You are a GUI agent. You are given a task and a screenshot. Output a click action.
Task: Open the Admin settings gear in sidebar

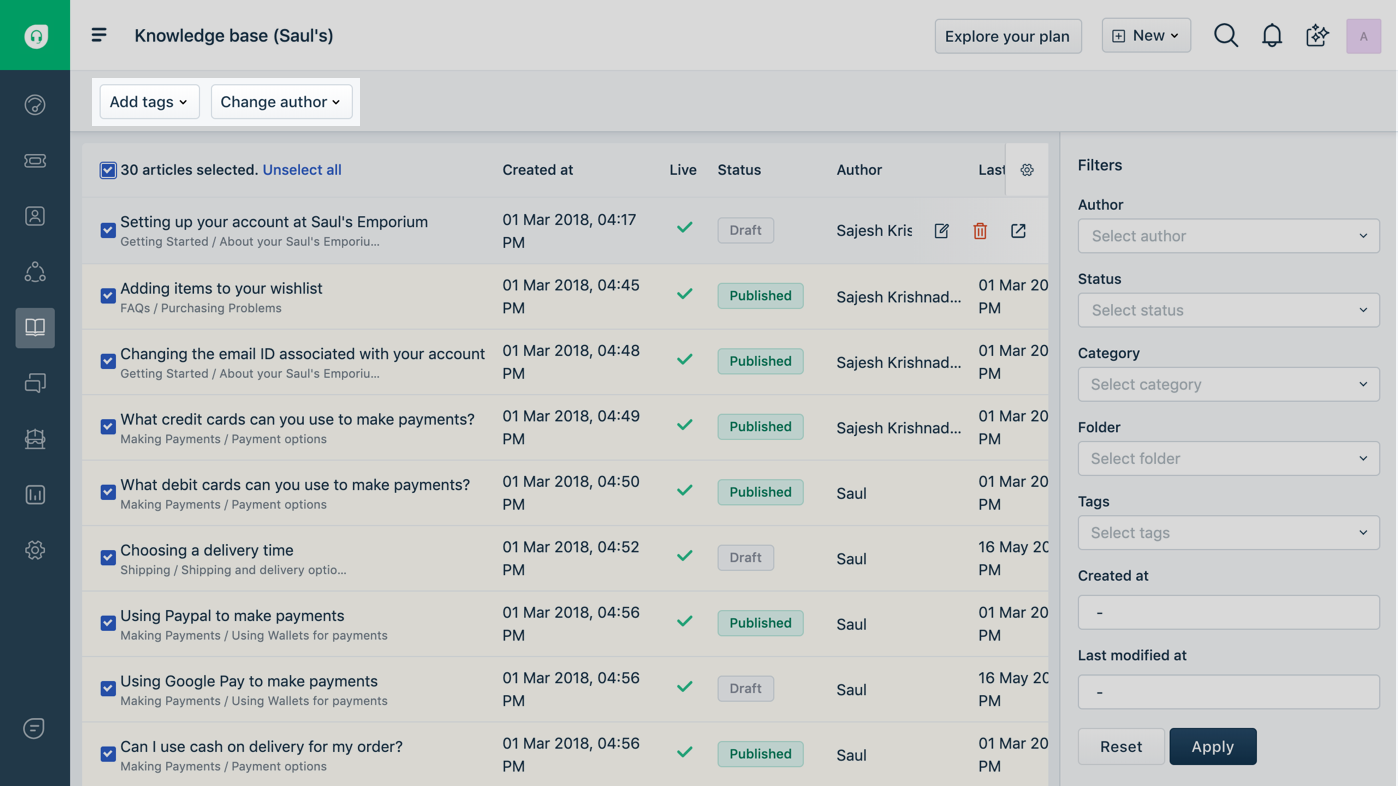click(35, 550)
